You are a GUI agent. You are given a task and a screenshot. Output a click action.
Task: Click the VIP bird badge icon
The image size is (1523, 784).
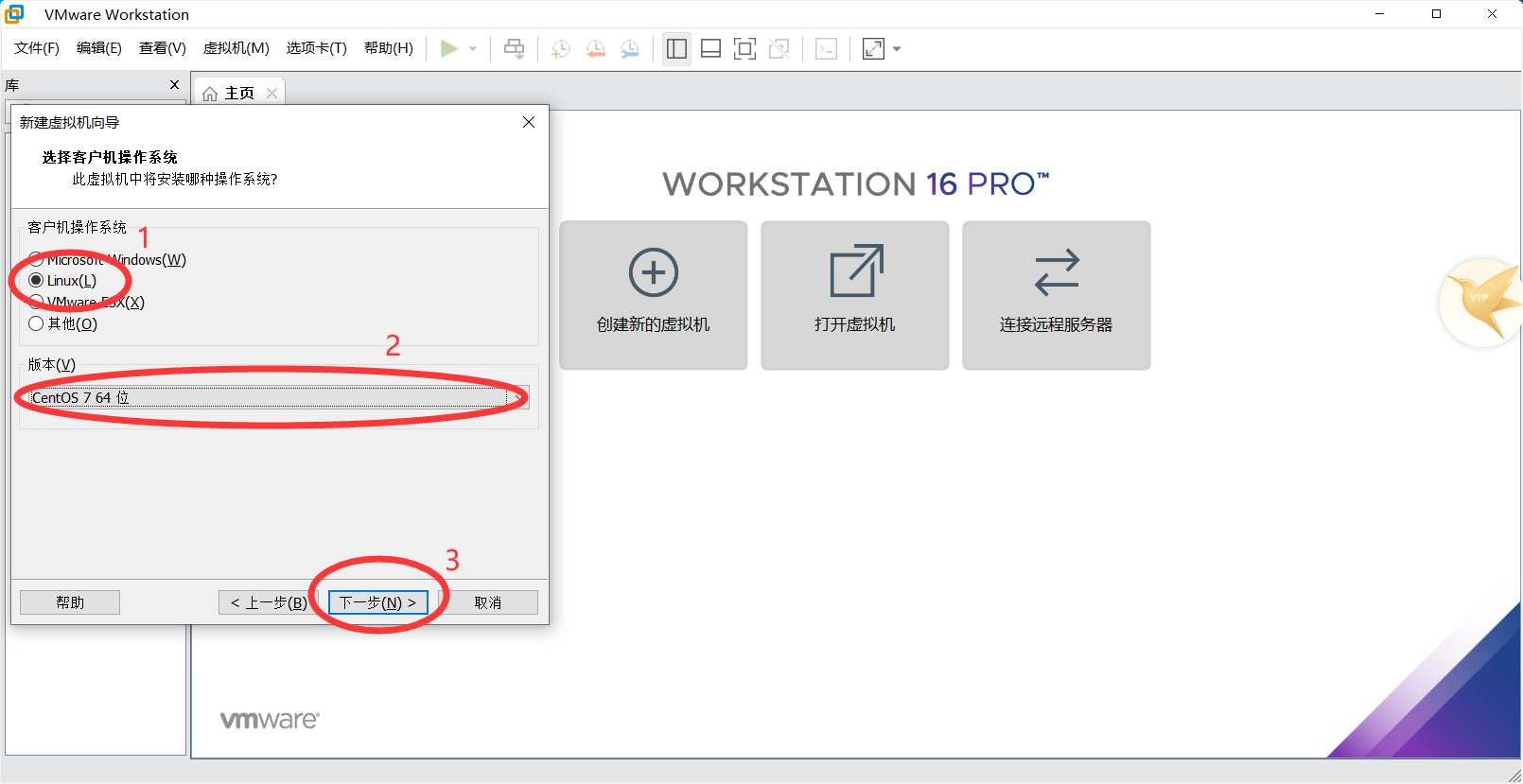[1481, 303]
